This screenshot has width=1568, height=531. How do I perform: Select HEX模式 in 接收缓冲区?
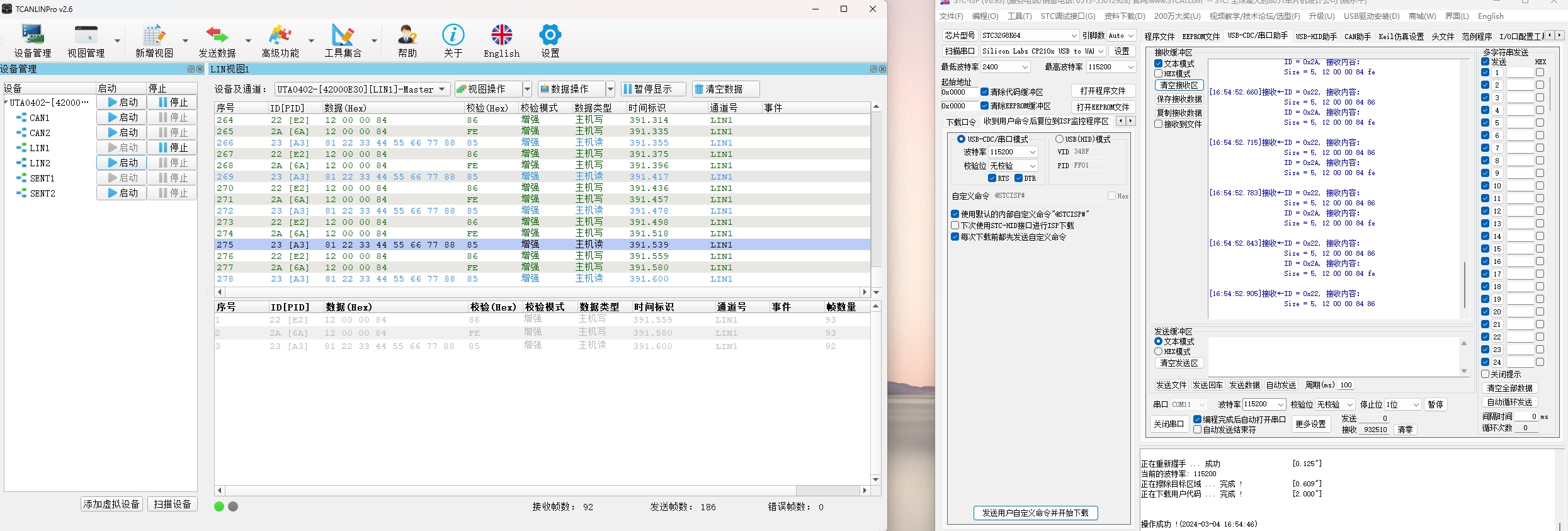pos(1158,74)
